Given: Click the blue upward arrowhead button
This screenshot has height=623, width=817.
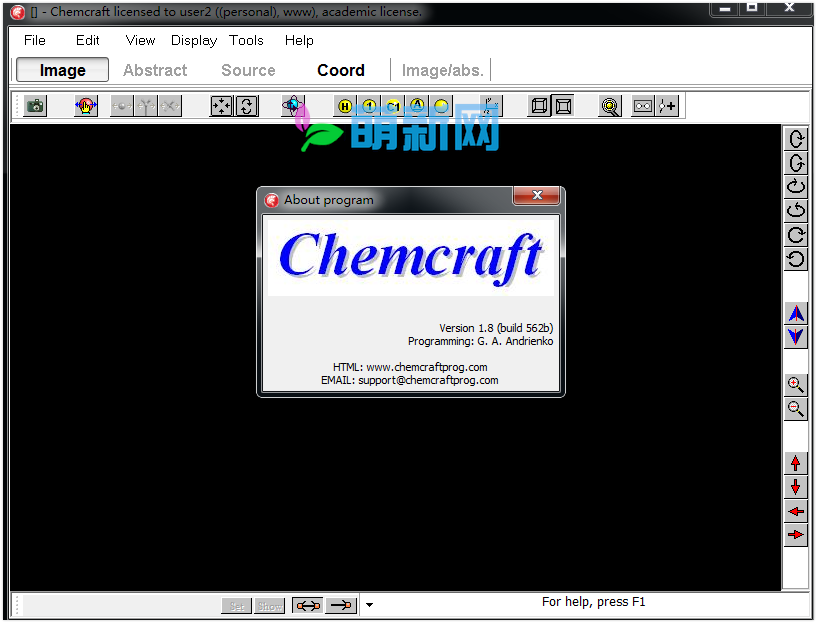Looking at the screenshot, I should pos(796,314).
